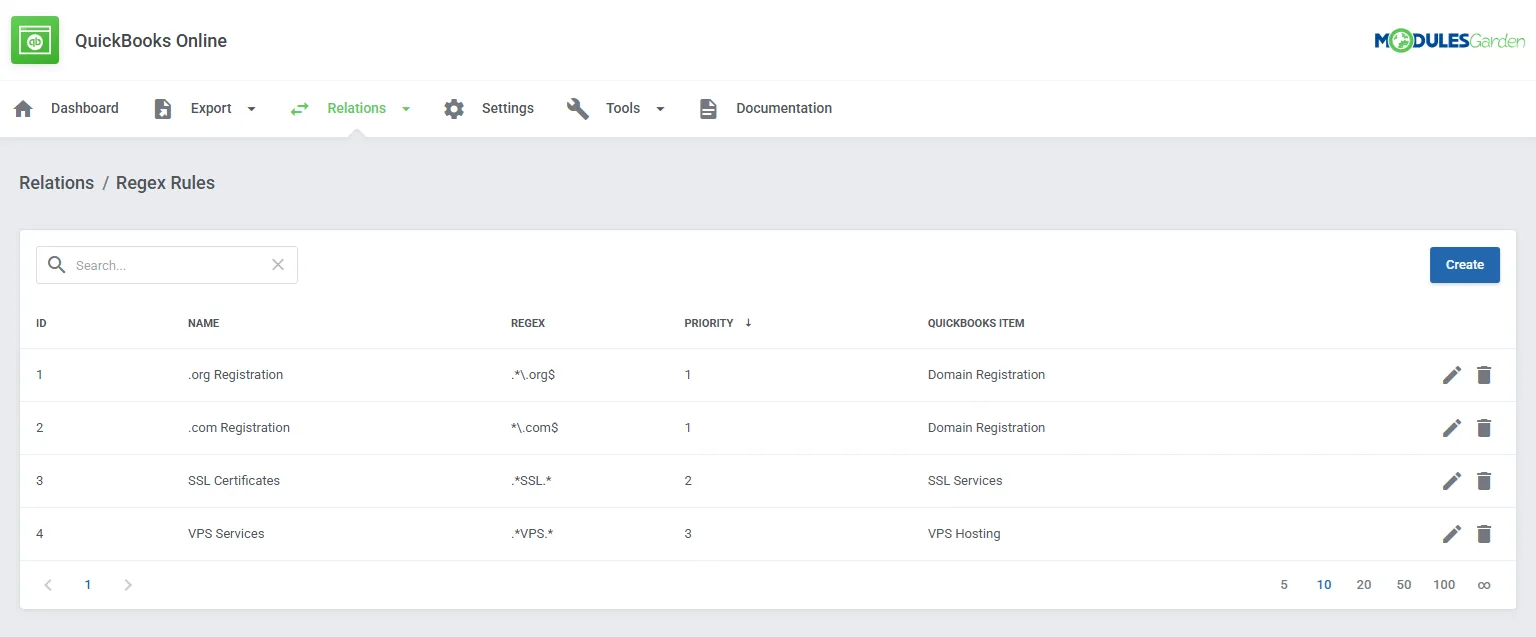Show unlimited rows with infinity symbol
Viewport: 1536px width, 637px height.
pos(1484,585)
